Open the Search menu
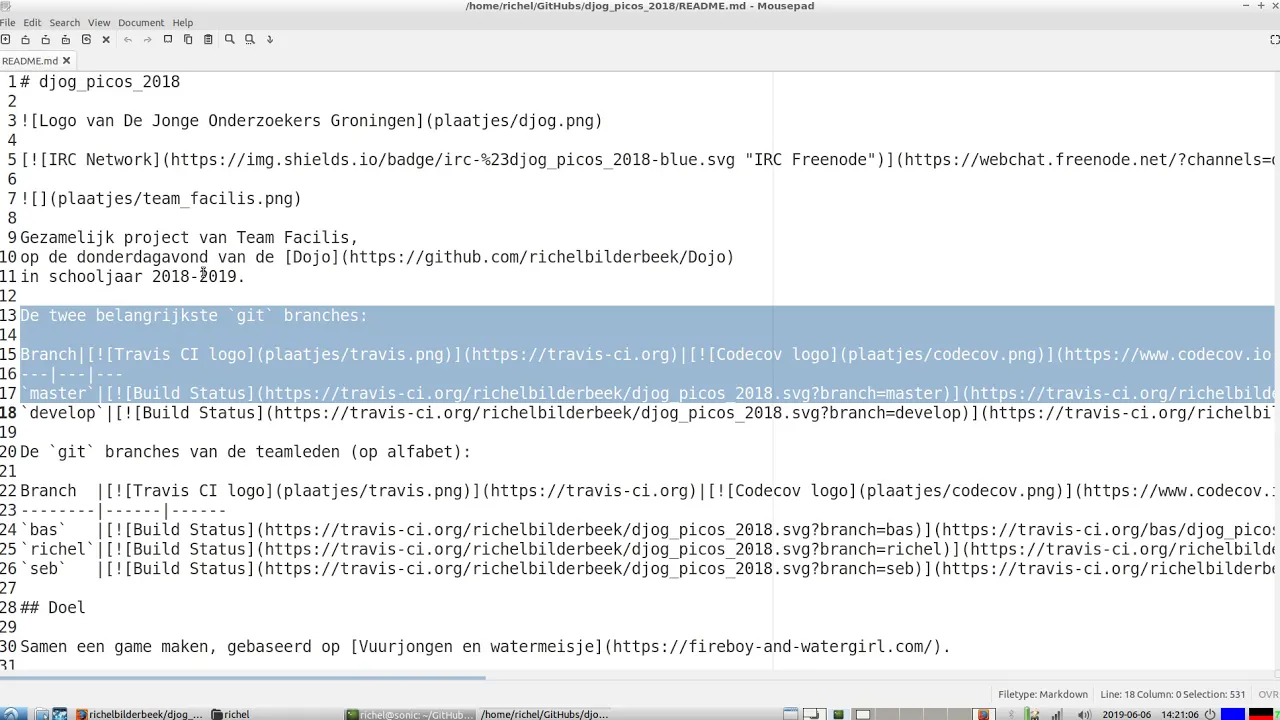Viewport: 1280px width, 720px height. tap(64, 22)
